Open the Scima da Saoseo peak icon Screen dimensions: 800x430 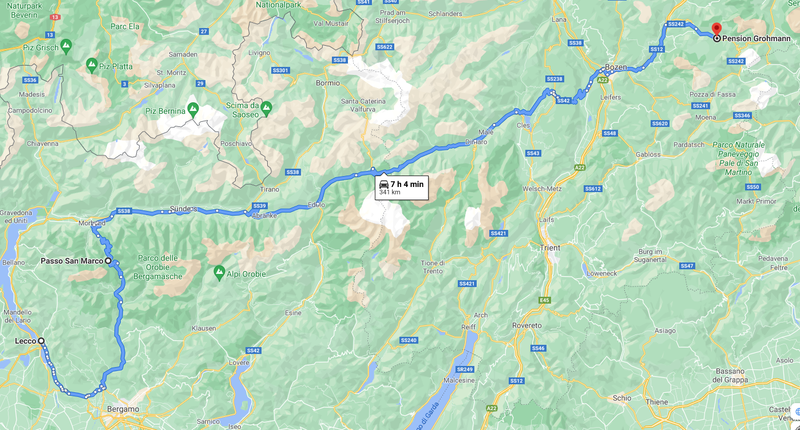pos(266,107)
